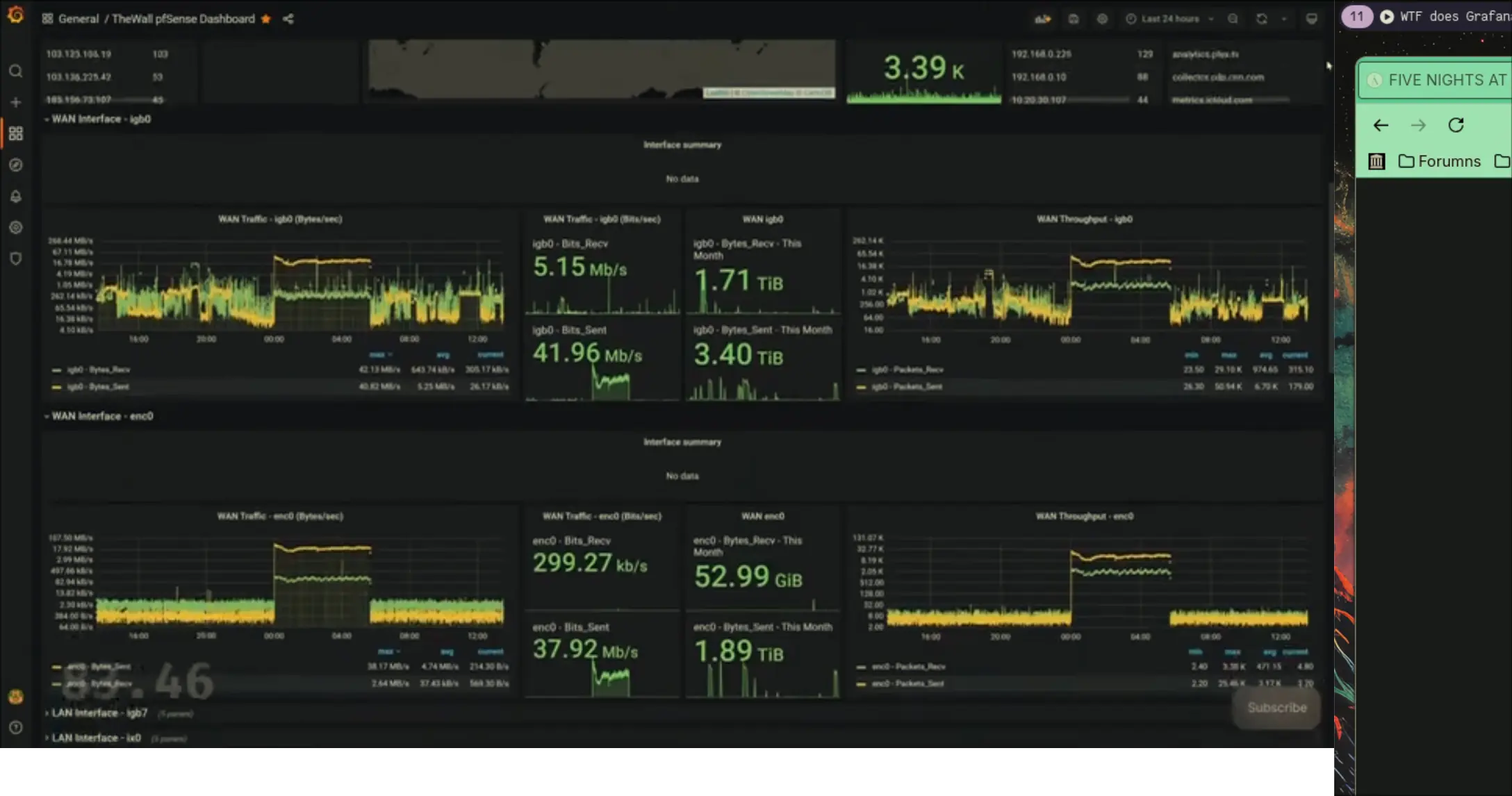Open the refresh interval dropdown arrow
Image resolution: width=1512 pixels, height=796 pixels.
[1284, 19]
